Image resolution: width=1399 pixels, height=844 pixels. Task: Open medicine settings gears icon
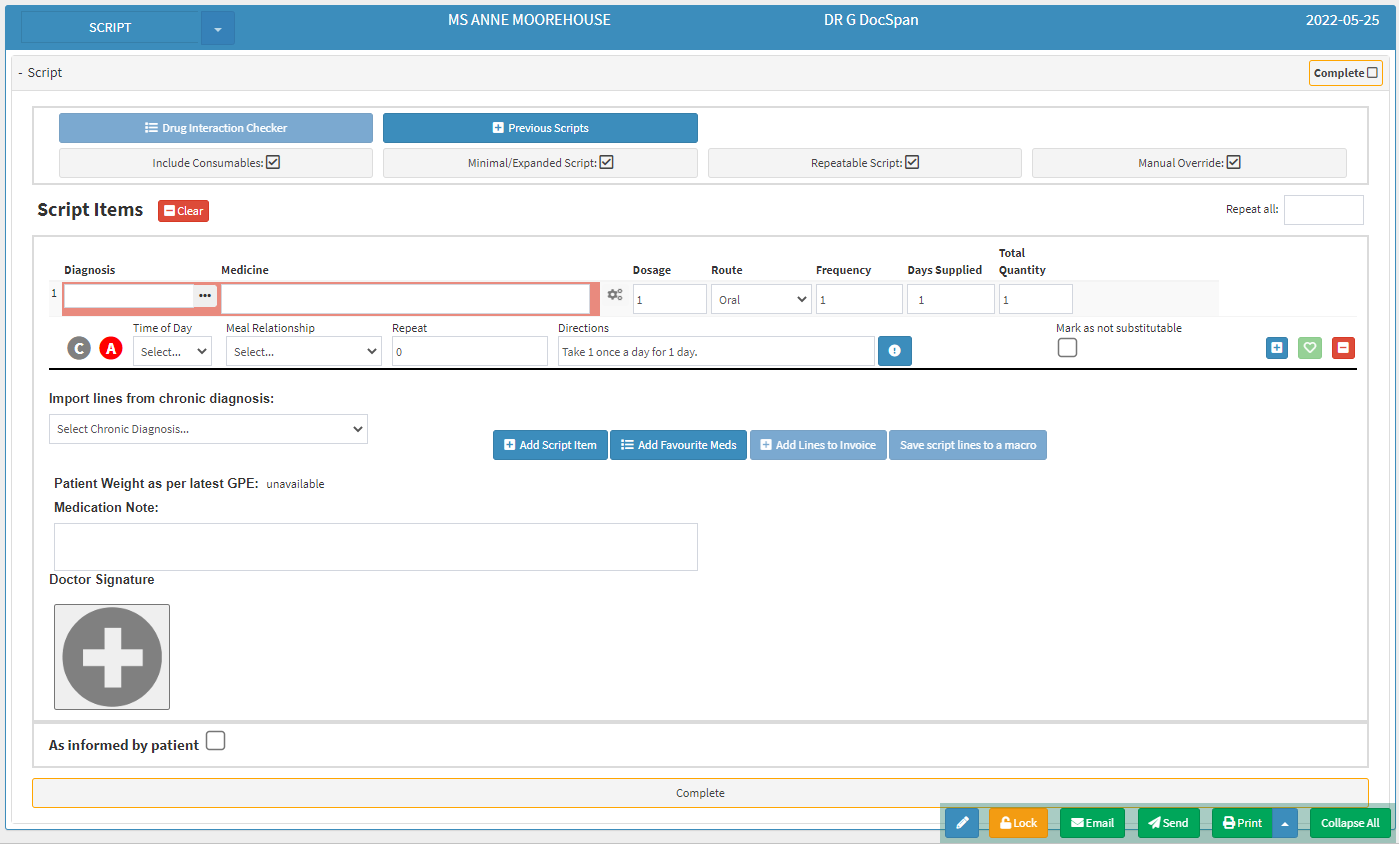pyautogui.click(x=615, y=295)
